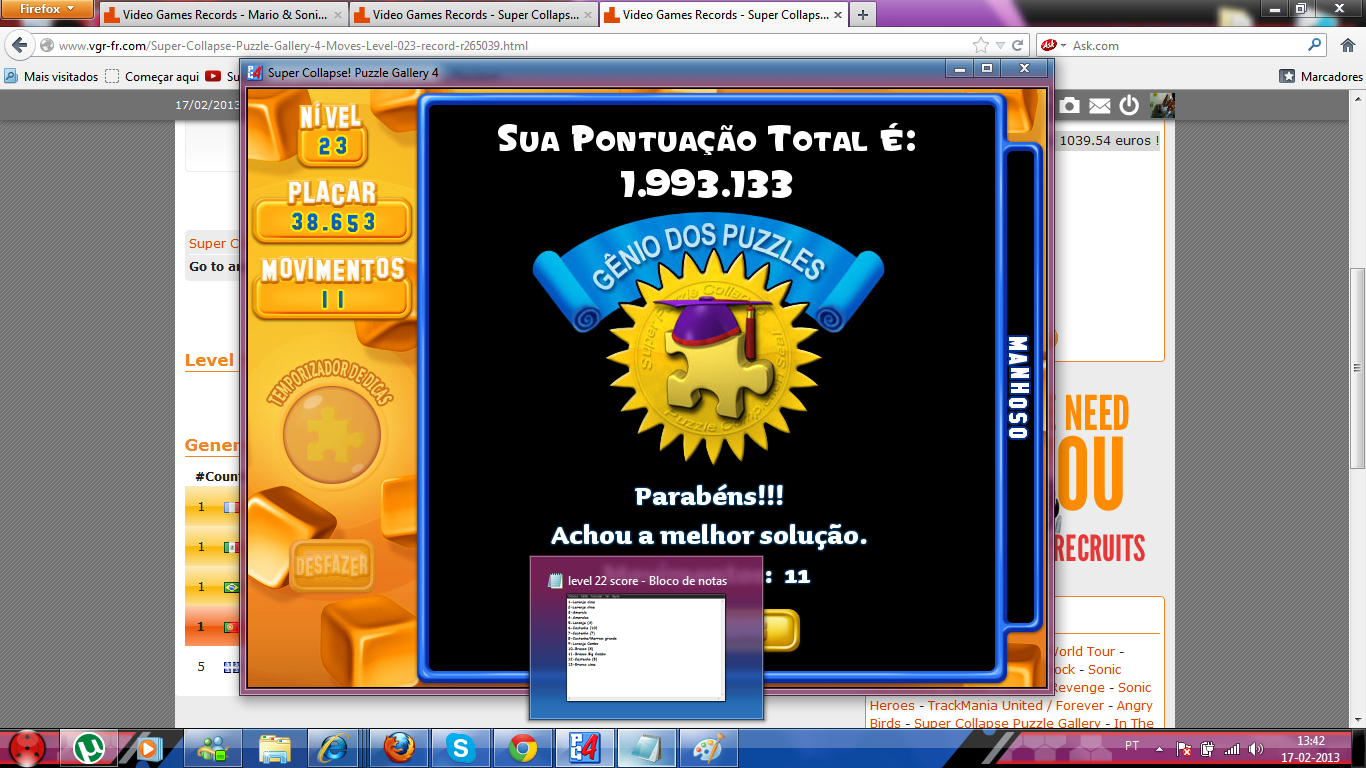Click the camera icon on the website header
Screen dimensions: 1366x768
tap(1069, 105)
